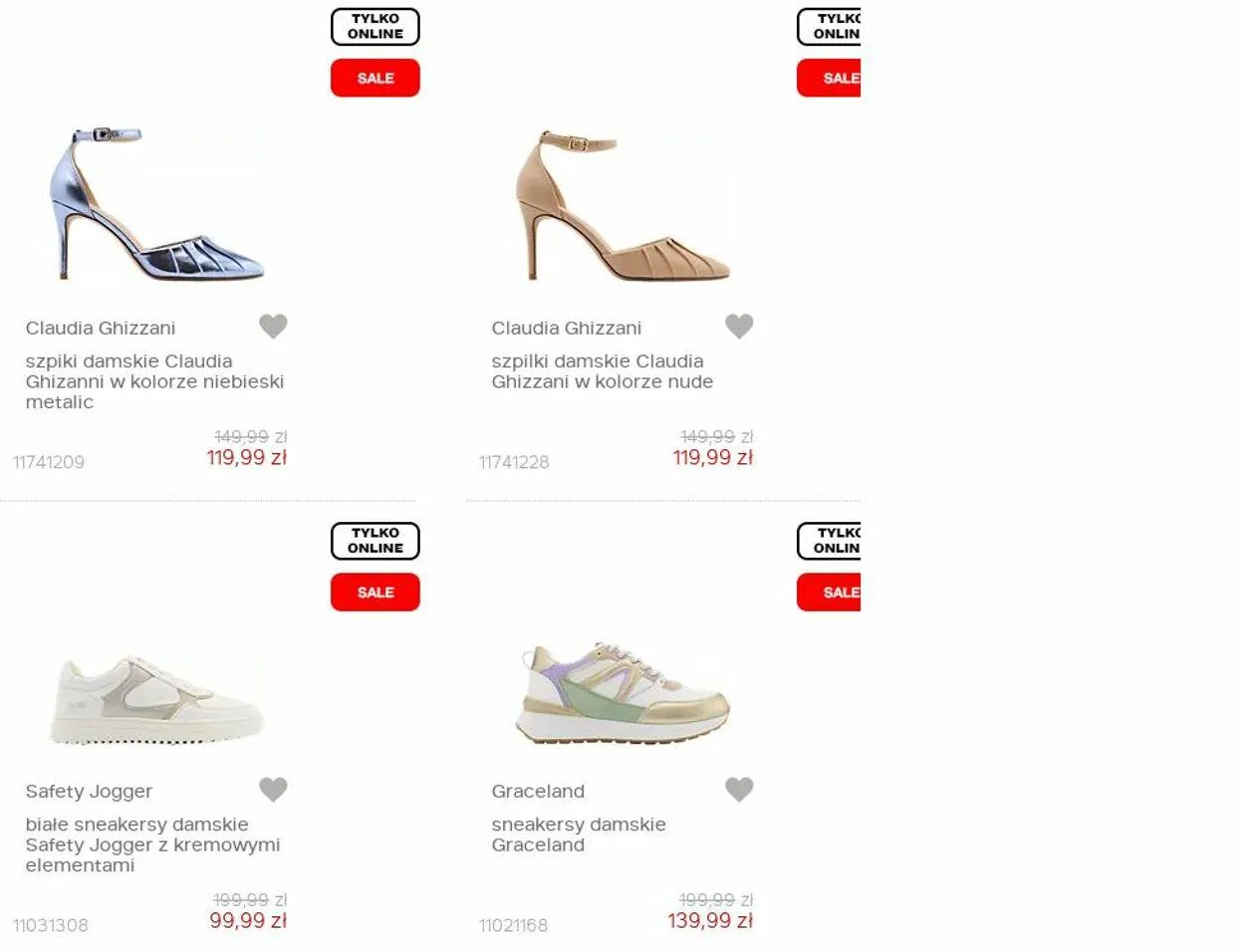View multicolor Graceland sneaker image
This screenshot has width=1245, height=952.
623,693
